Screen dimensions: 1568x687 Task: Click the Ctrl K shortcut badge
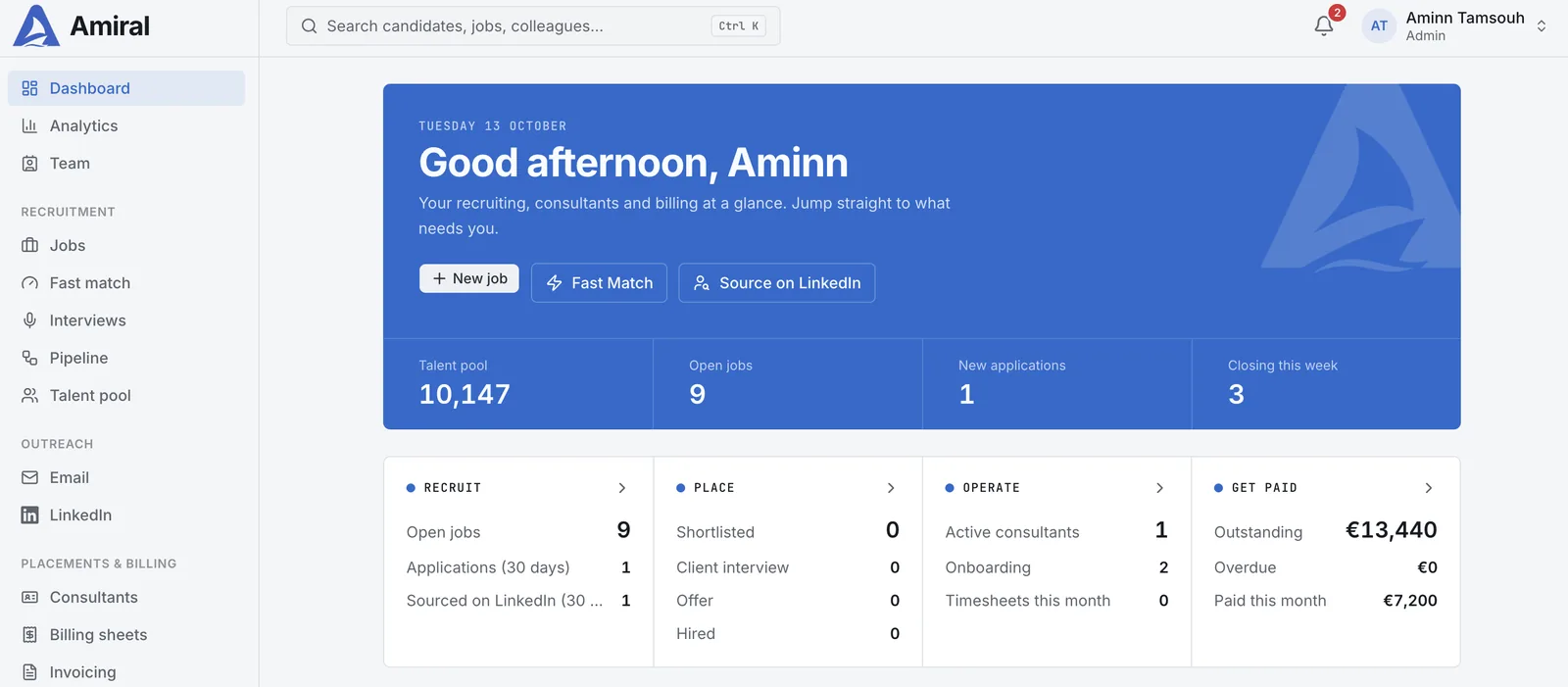pos(739,26)
